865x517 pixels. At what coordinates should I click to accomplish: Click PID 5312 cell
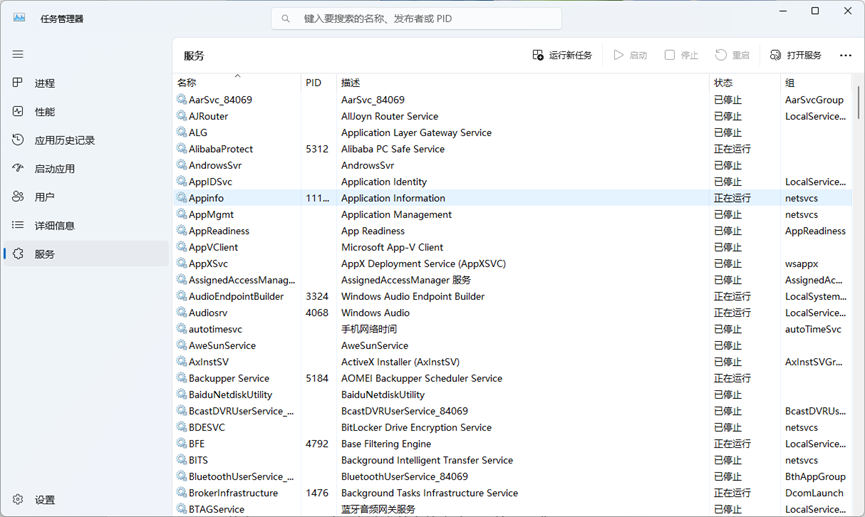[317, 148]
